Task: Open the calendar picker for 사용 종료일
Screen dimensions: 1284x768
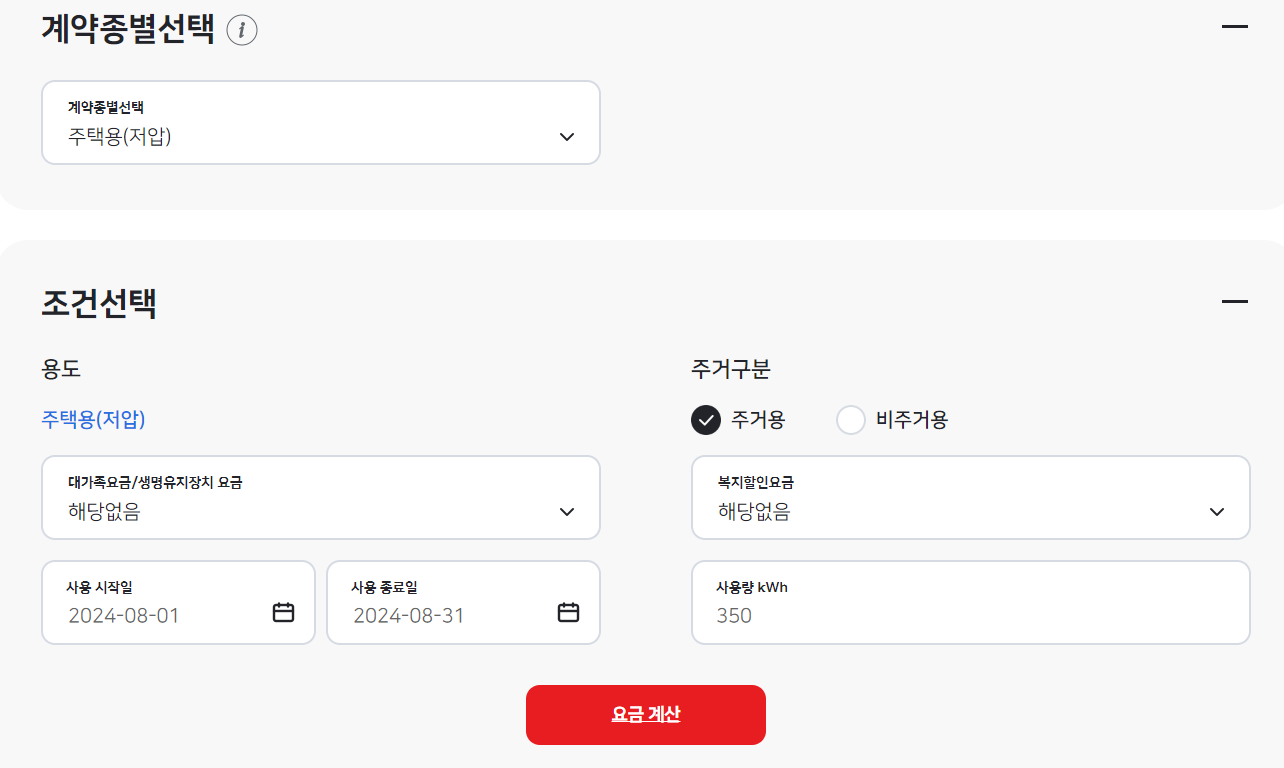Action: coord(568,610)
